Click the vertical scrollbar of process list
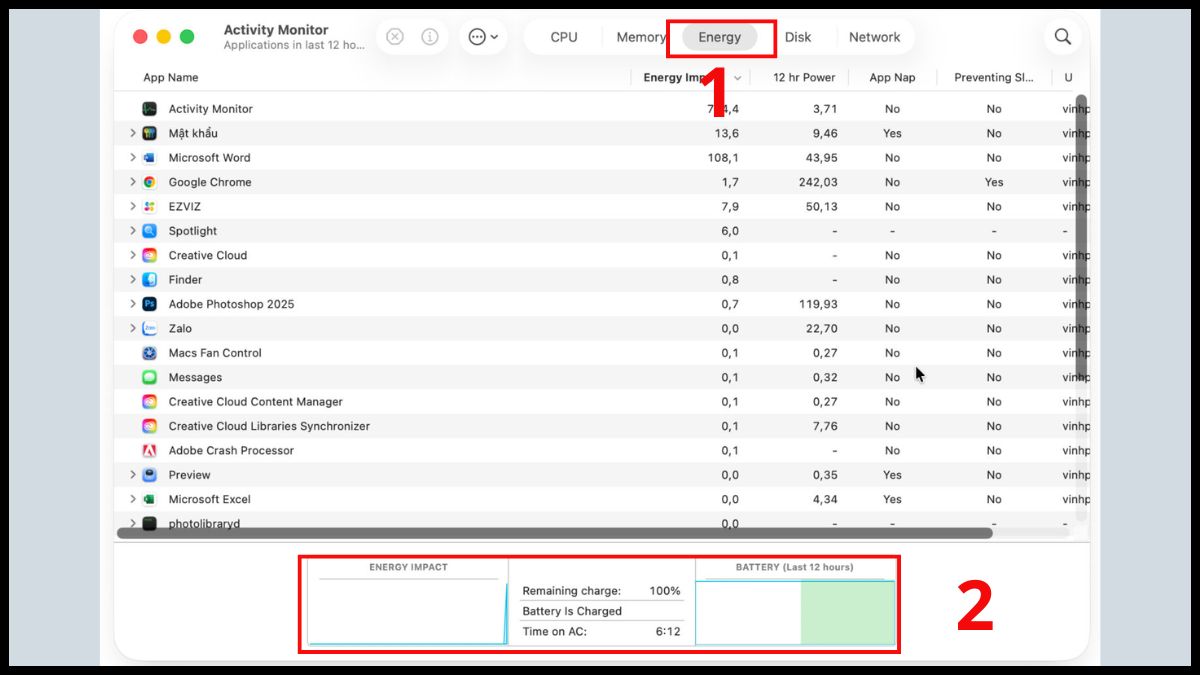Screen dimensions: 1200x675 [1081, 240]
